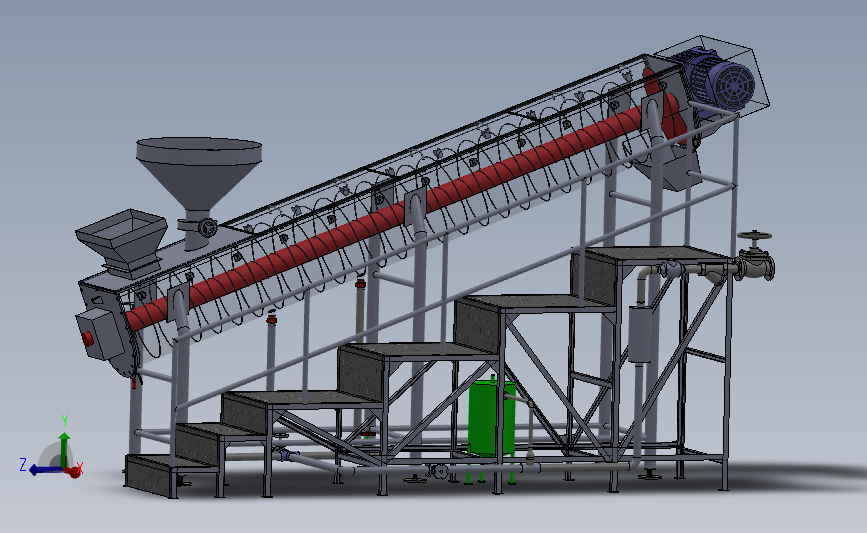The image size is (867, 533).
Task: Select the blue Z axis arrow of the triad
Action: click(x=45, y=470)
